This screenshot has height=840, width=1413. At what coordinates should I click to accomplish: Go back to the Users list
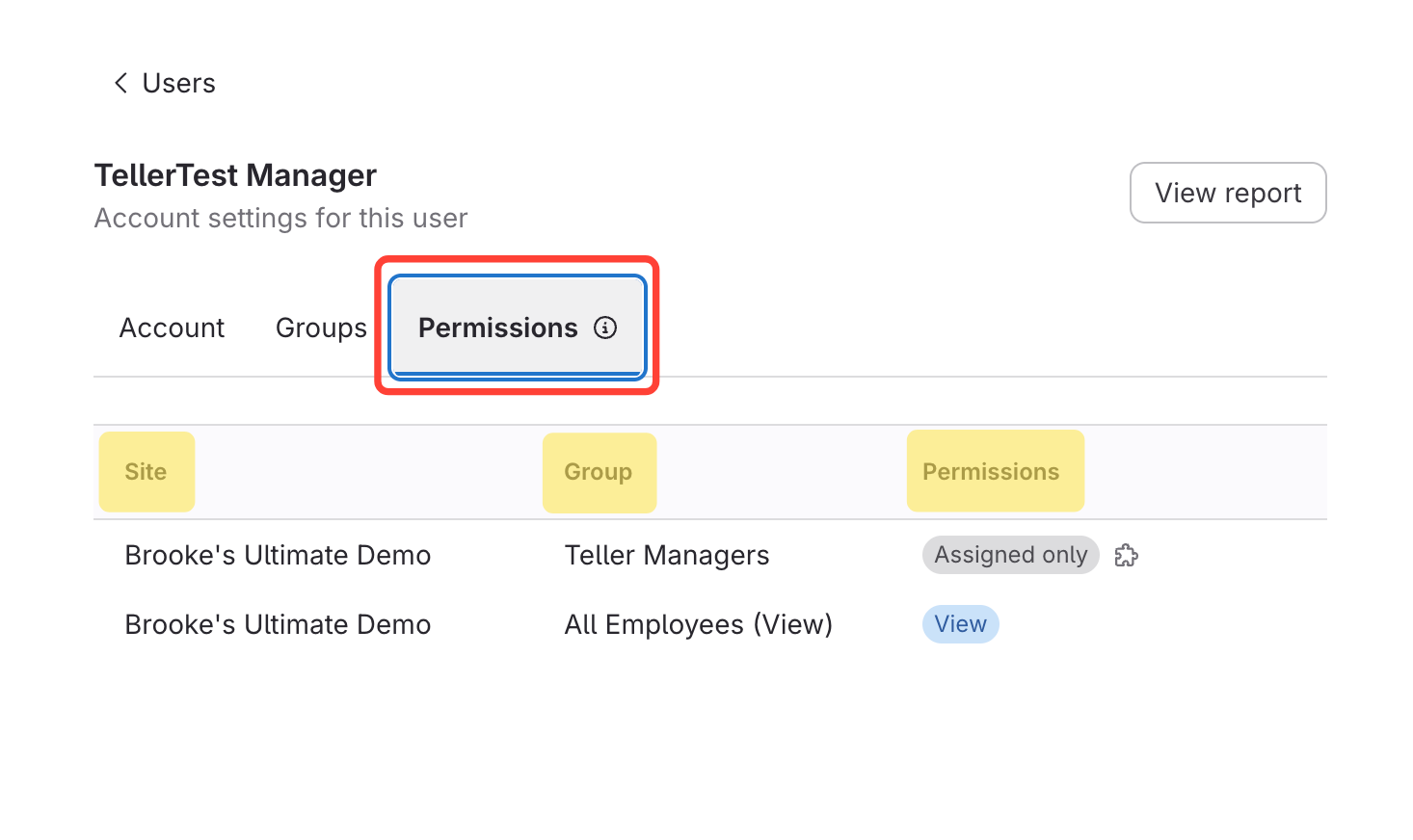[178, 83]
